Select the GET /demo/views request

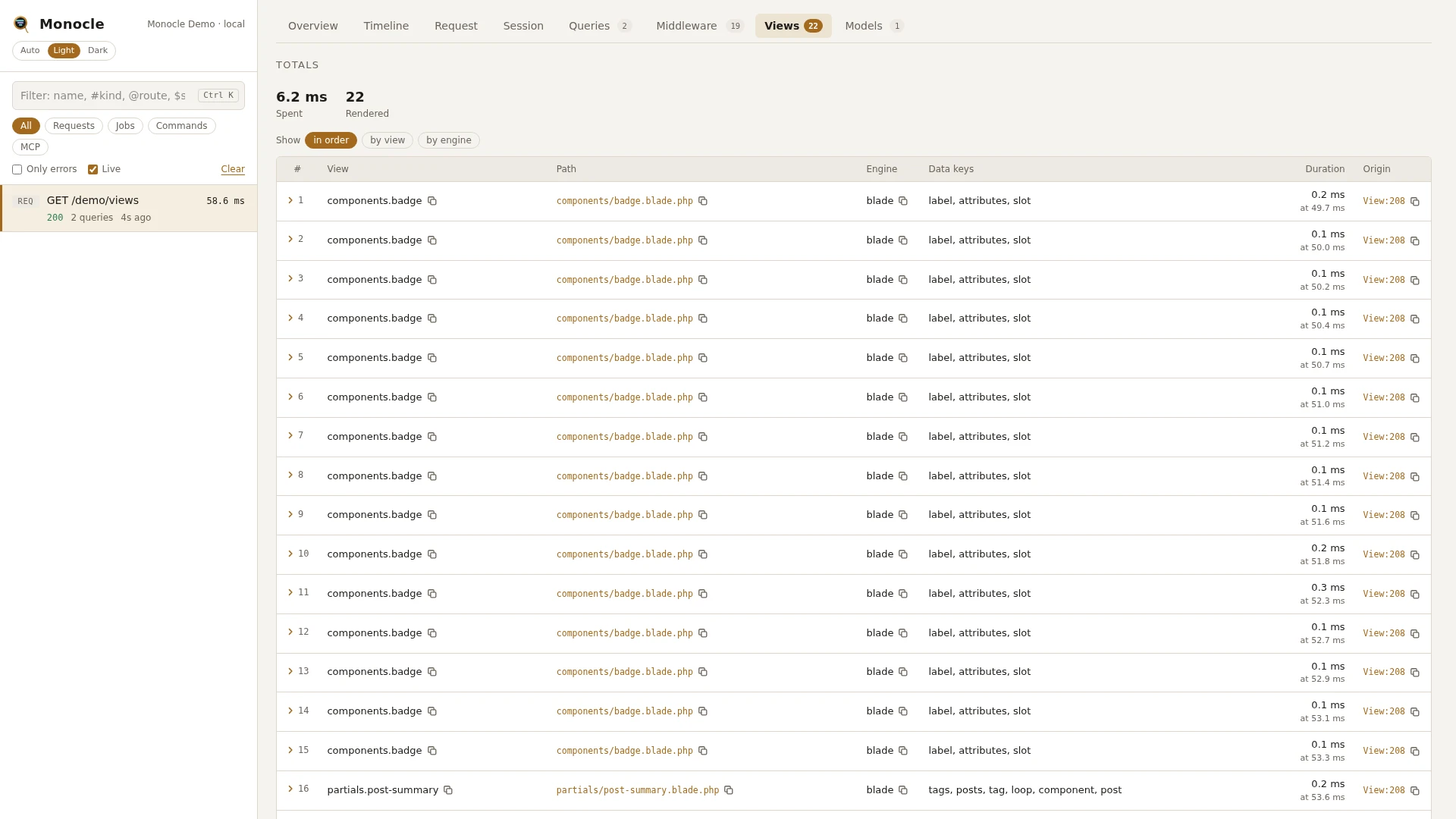pos(129,209)
